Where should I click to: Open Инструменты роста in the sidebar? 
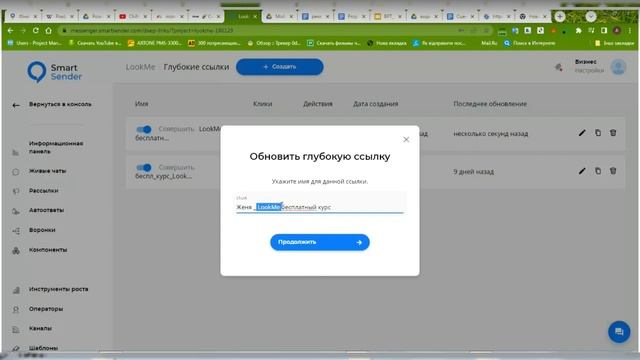58,289
